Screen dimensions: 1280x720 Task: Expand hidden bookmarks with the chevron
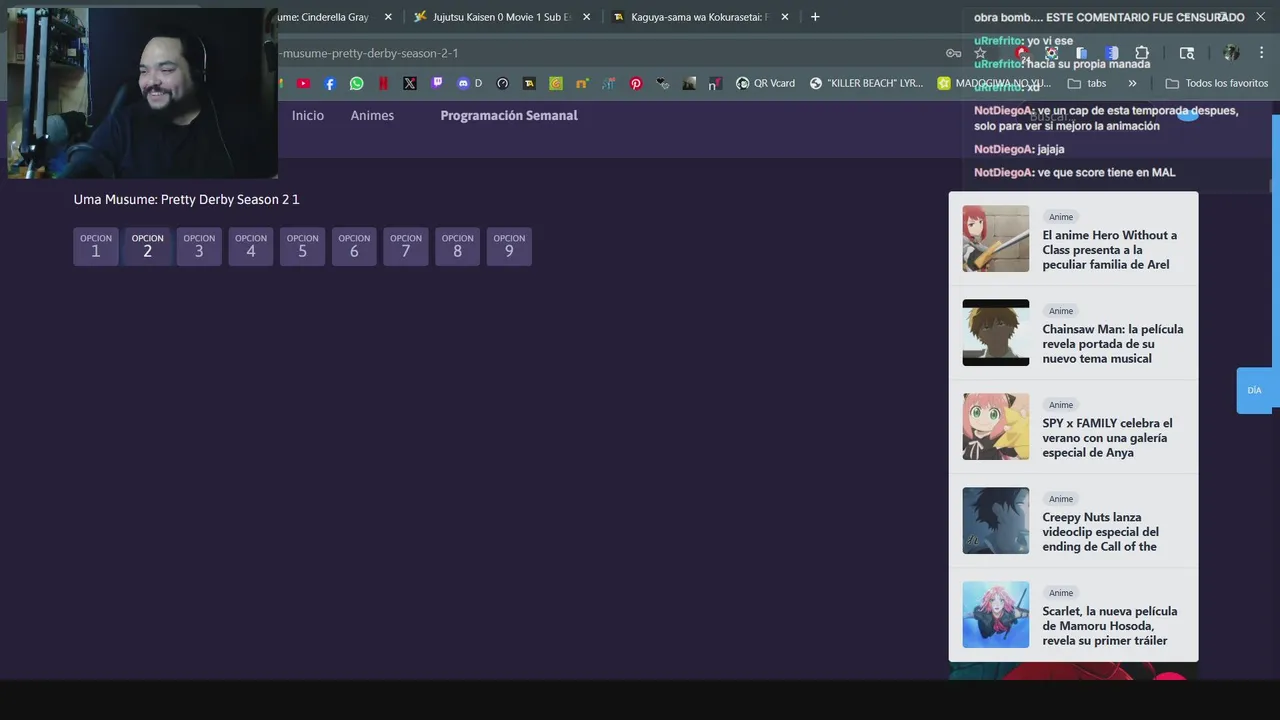click(x=1132, y=84)
